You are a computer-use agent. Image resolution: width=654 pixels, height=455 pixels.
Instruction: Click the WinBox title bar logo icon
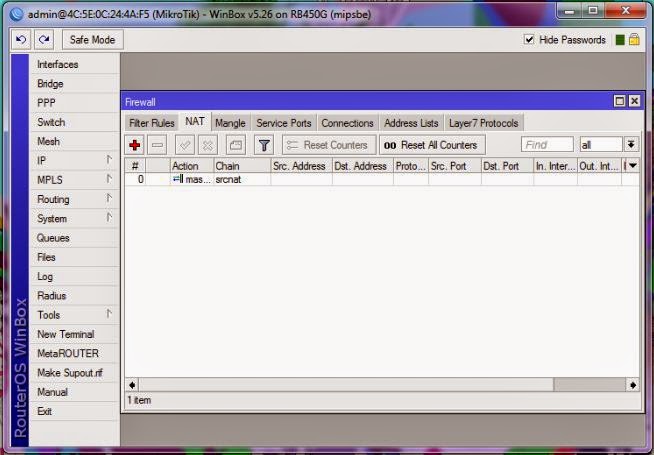pos(16,14)
